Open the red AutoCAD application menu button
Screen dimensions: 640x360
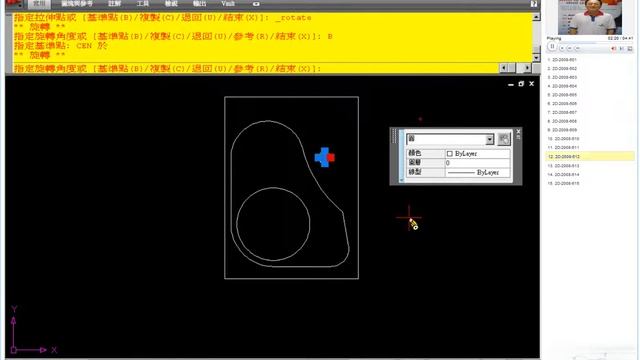click(13, 4)
